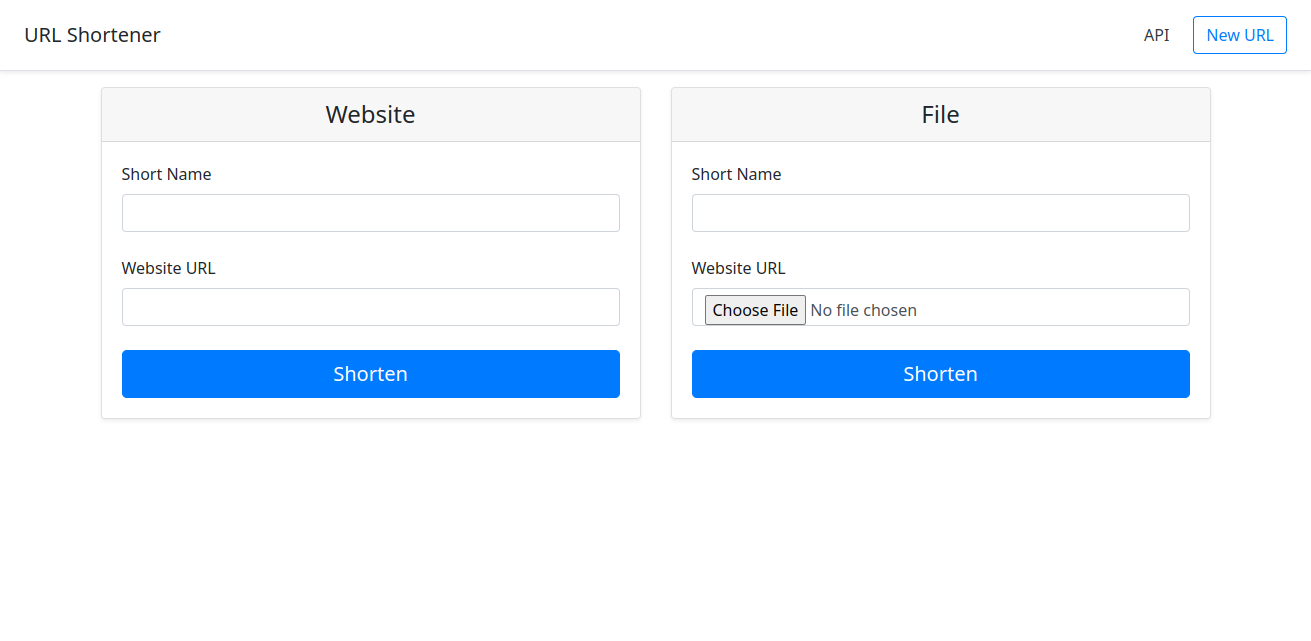Click the Choose File button
Viewport: 1311px width, 641px height.
pyautogui.click(x=755, y=310)
